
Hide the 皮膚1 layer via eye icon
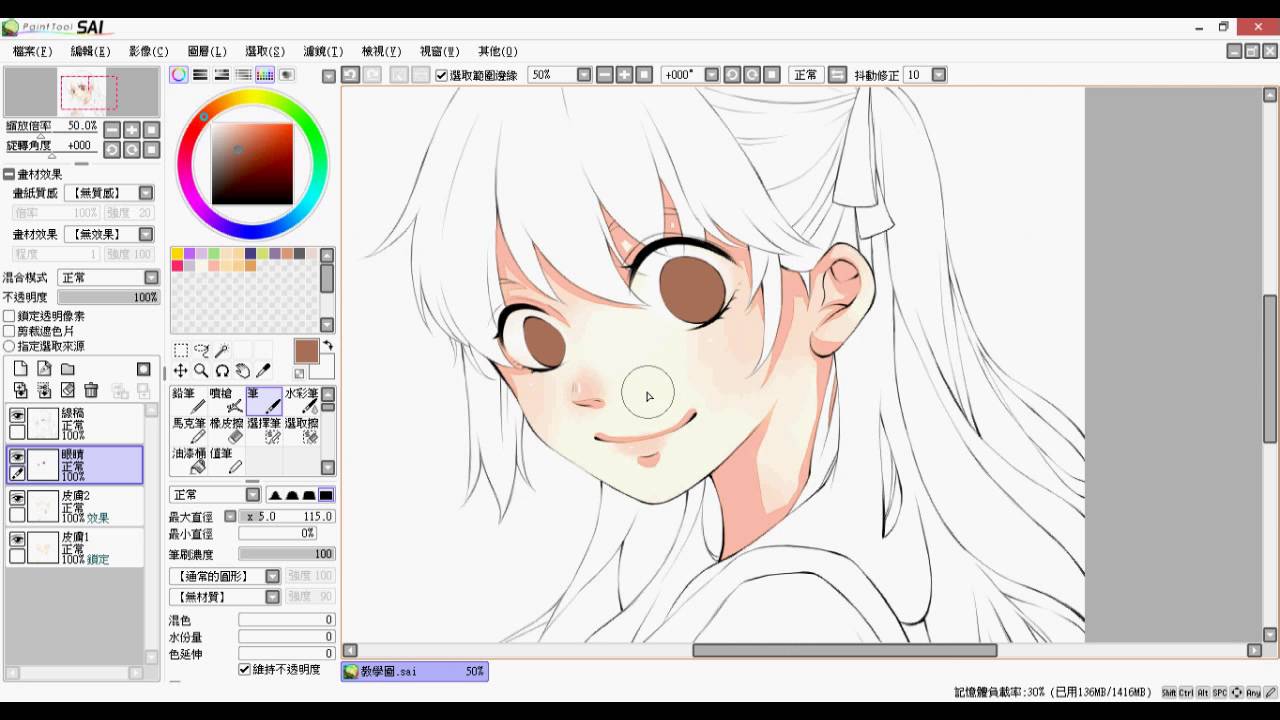click(17, 539)
